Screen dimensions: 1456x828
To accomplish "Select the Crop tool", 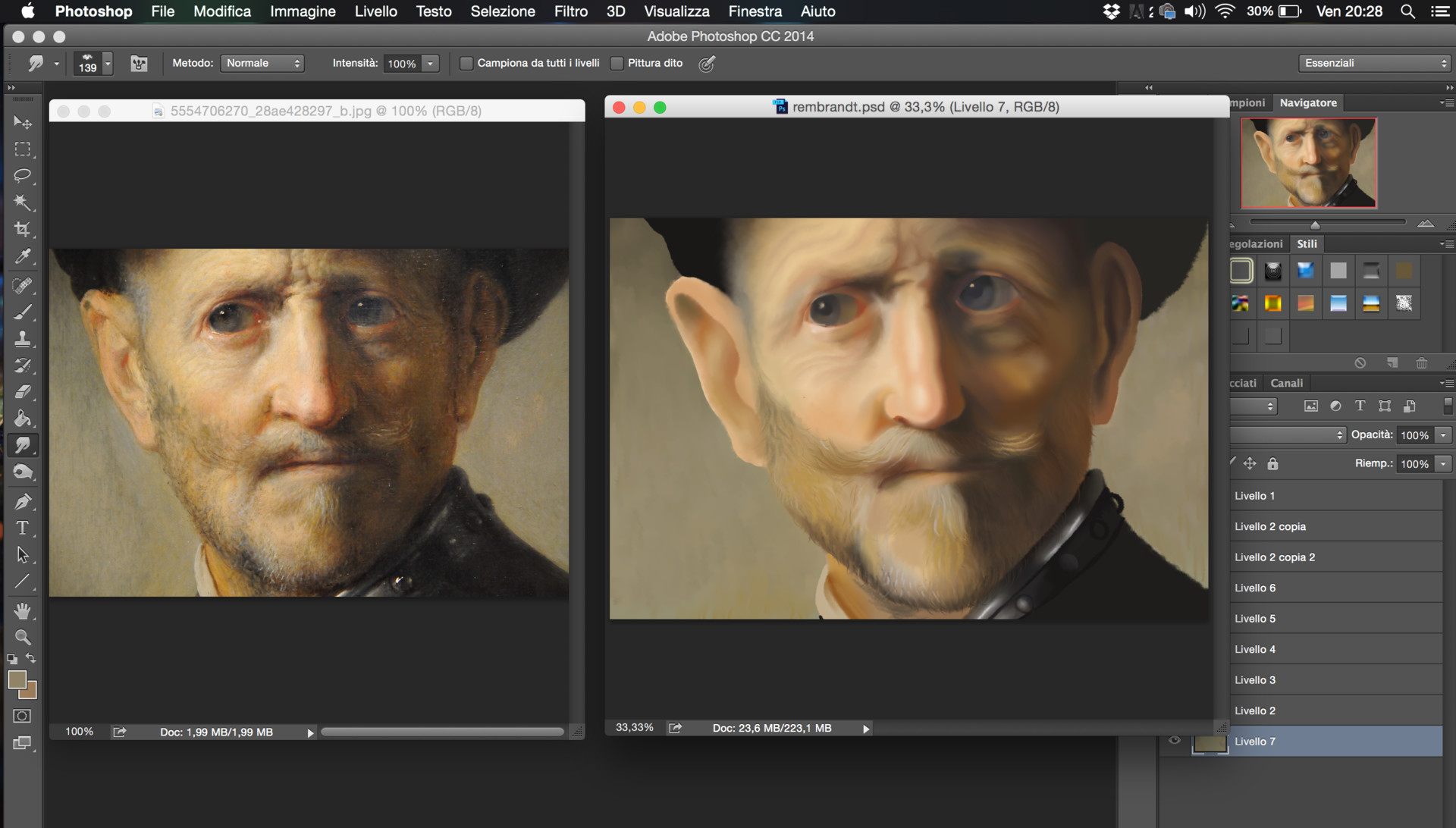I will click(x=23, y=229).
